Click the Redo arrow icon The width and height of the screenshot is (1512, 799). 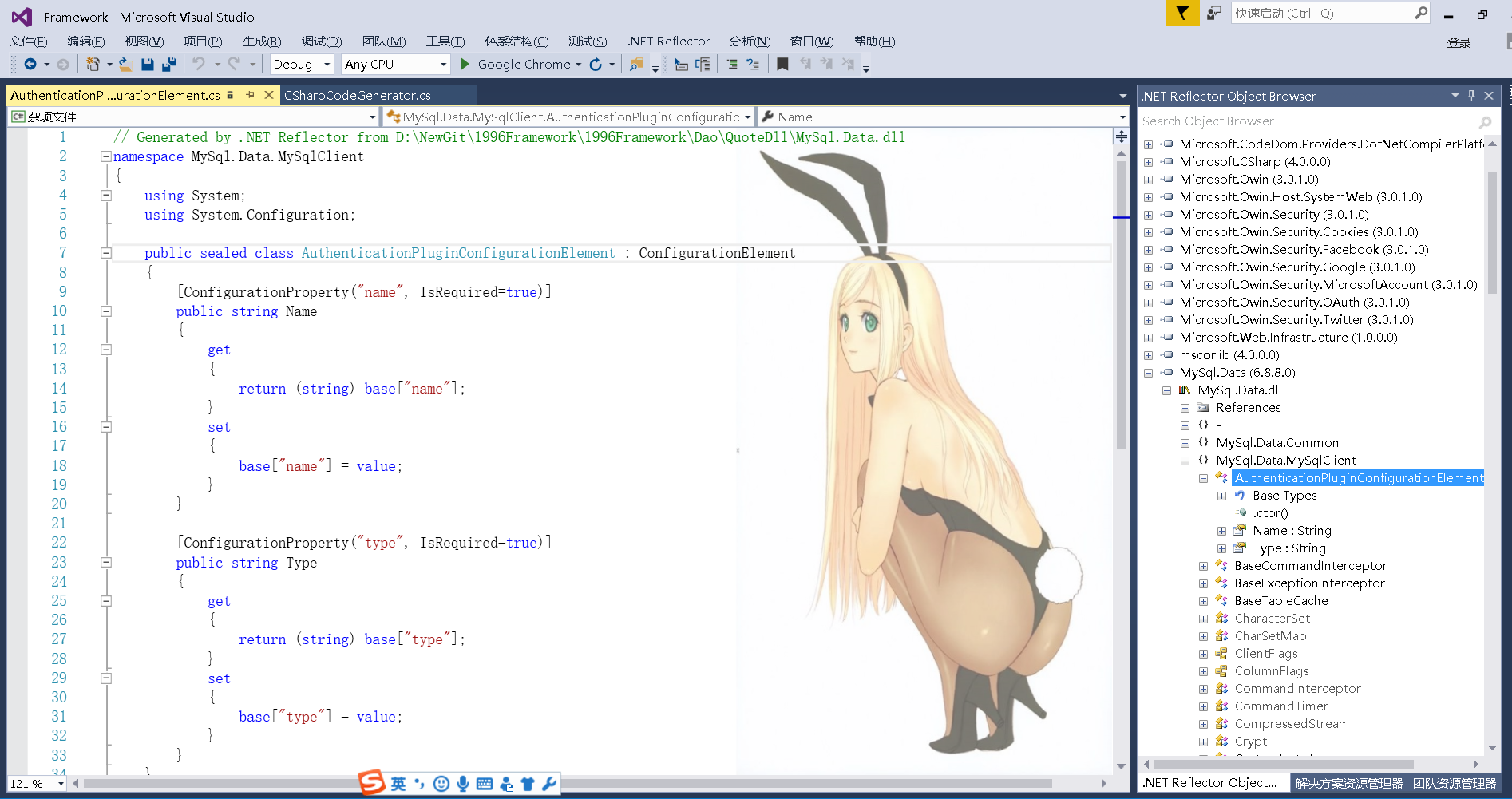pos(234,65)
